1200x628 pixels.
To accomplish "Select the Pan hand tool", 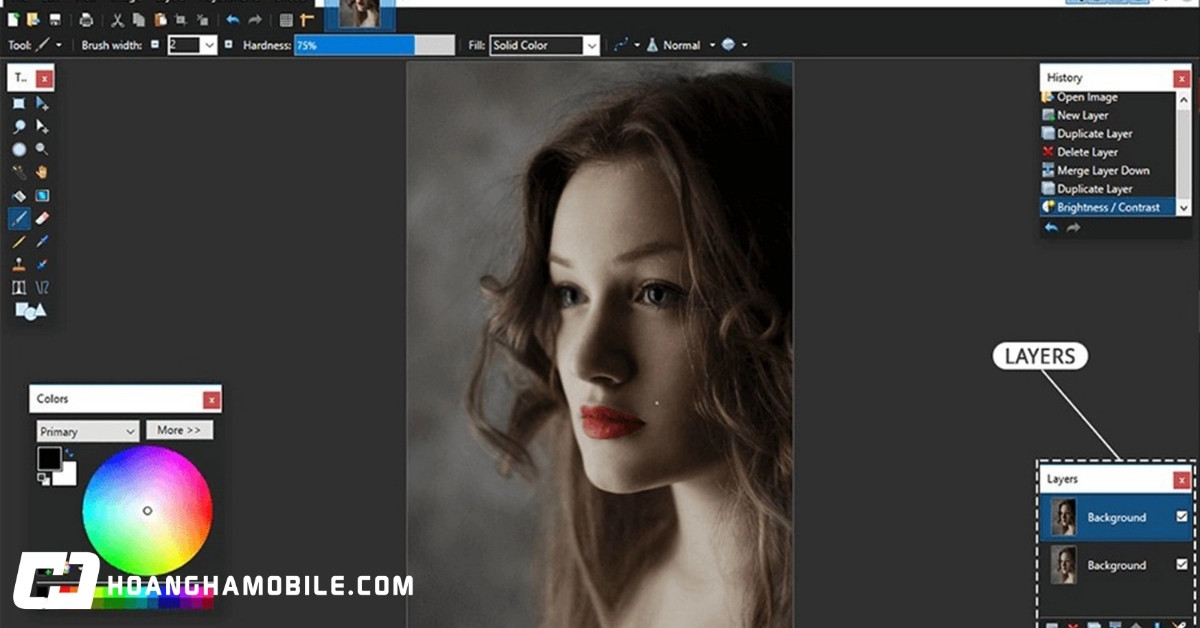I will point(42,172).
